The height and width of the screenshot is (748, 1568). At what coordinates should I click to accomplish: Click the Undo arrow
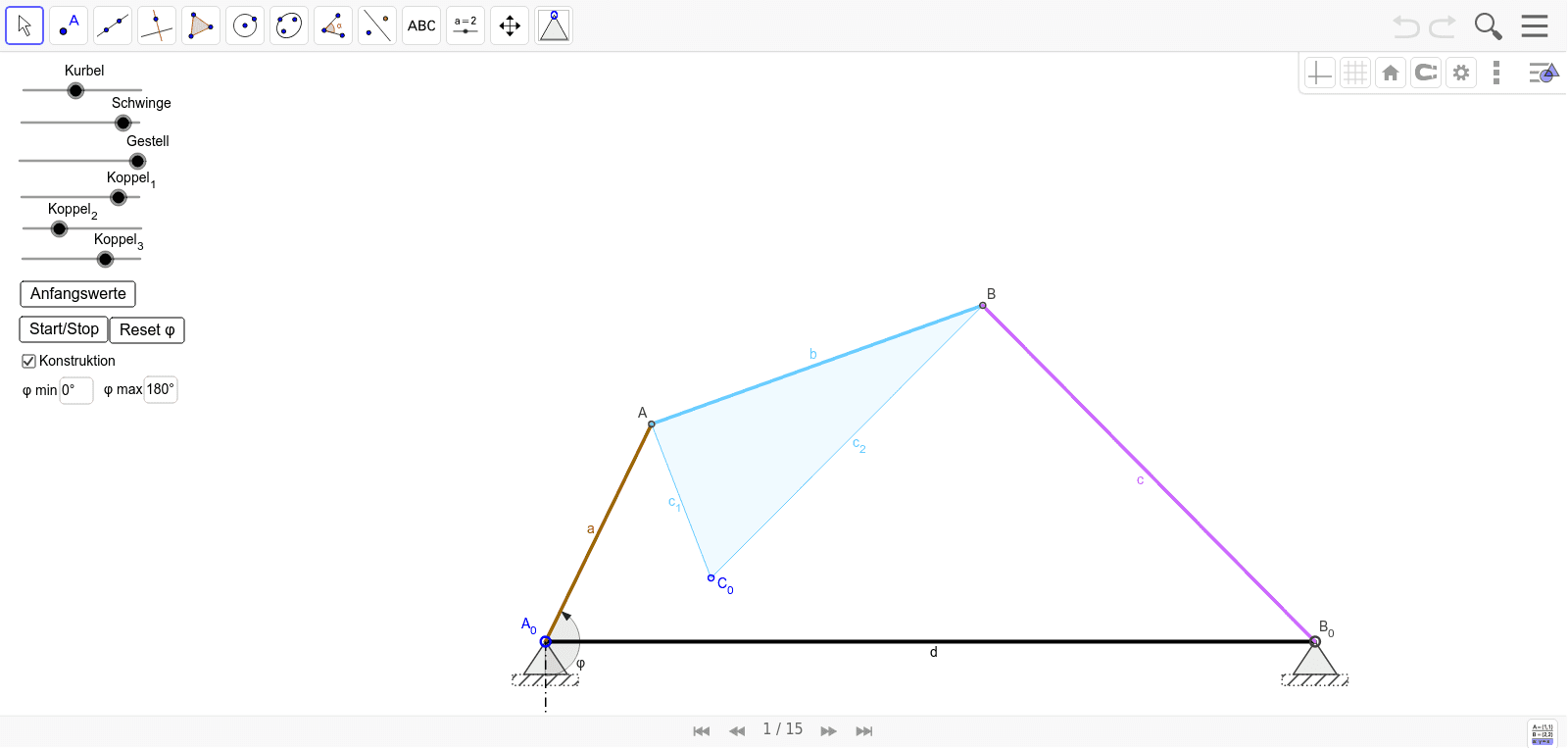[1406, 26]
